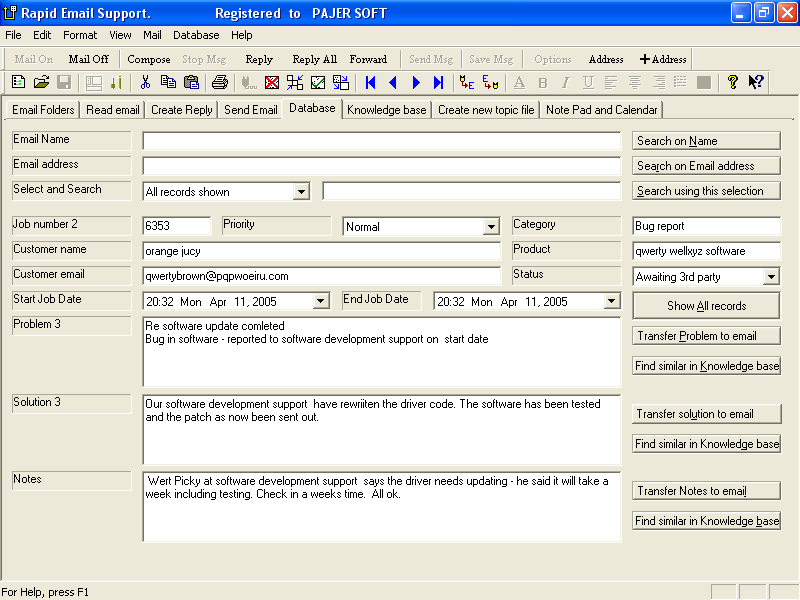Viewport: 800px width, 600px height.
Task: Switch to the Create Reply tab
Action: click(182, 110)
